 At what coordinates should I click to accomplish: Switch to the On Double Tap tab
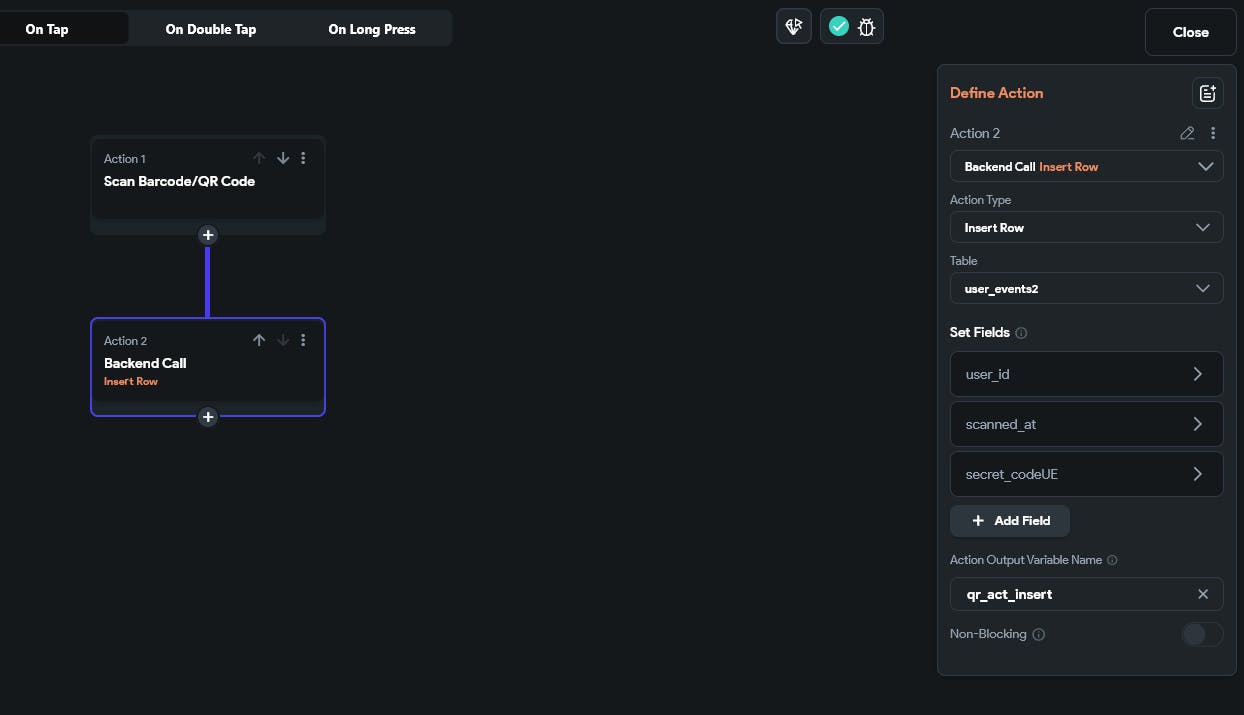tap(211, 29)
